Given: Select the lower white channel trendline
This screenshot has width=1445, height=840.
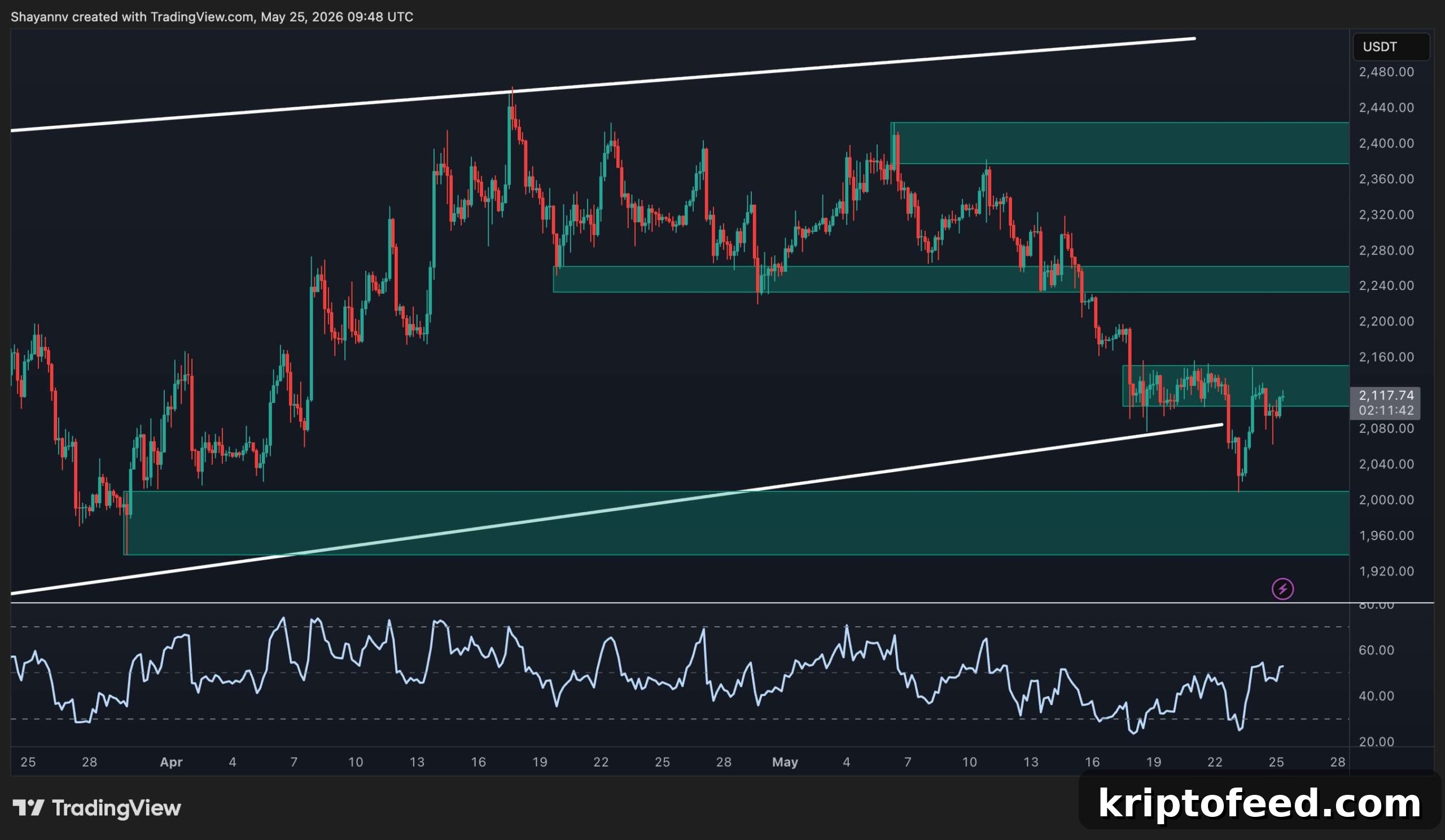Looking at the screenshot, I should click(616, 509).
